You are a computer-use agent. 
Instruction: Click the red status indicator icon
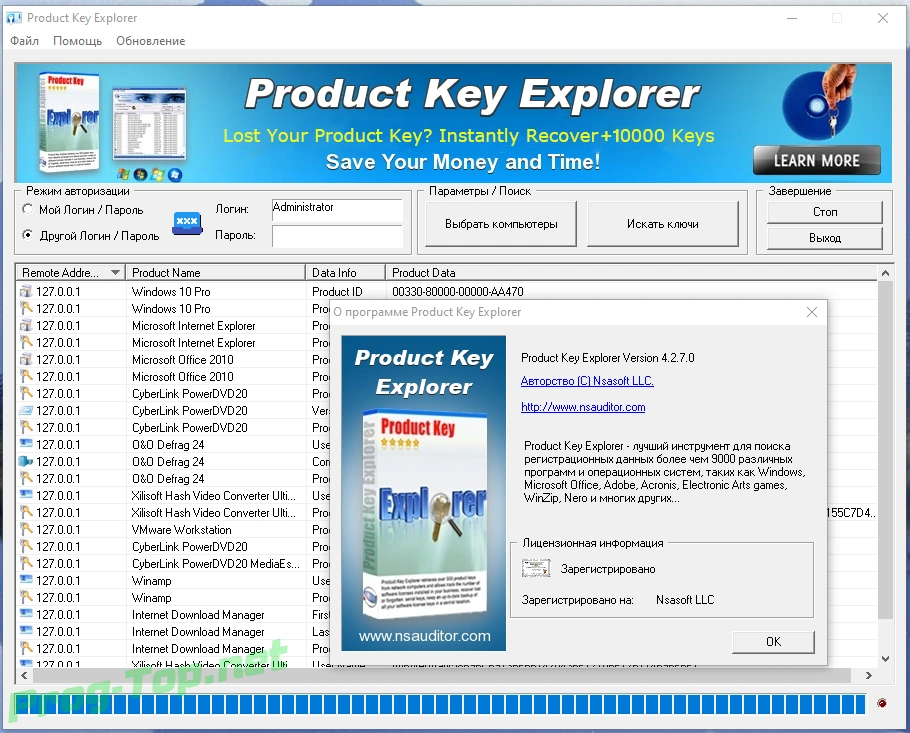click(882, 703)
